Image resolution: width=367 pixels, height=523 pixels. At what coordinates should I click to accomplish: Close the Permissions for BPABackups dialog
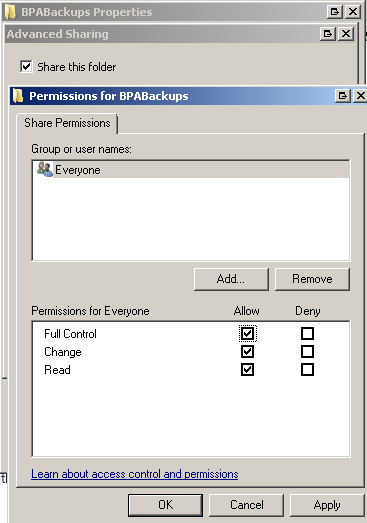[361, 96]
